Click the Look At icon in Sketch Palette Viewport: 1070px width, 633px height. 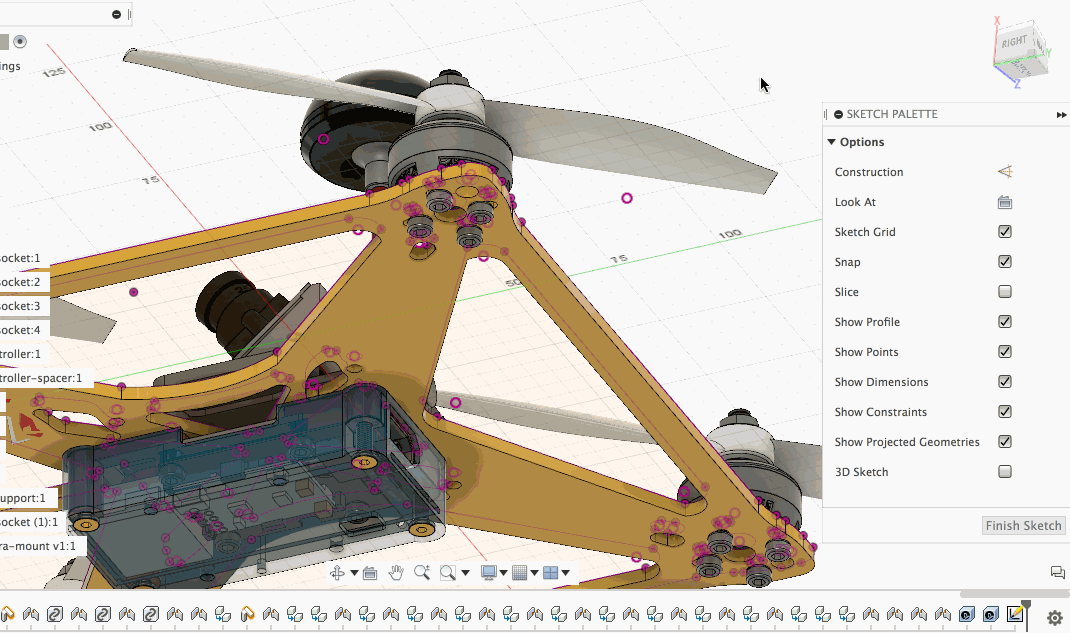(1005, 202)
